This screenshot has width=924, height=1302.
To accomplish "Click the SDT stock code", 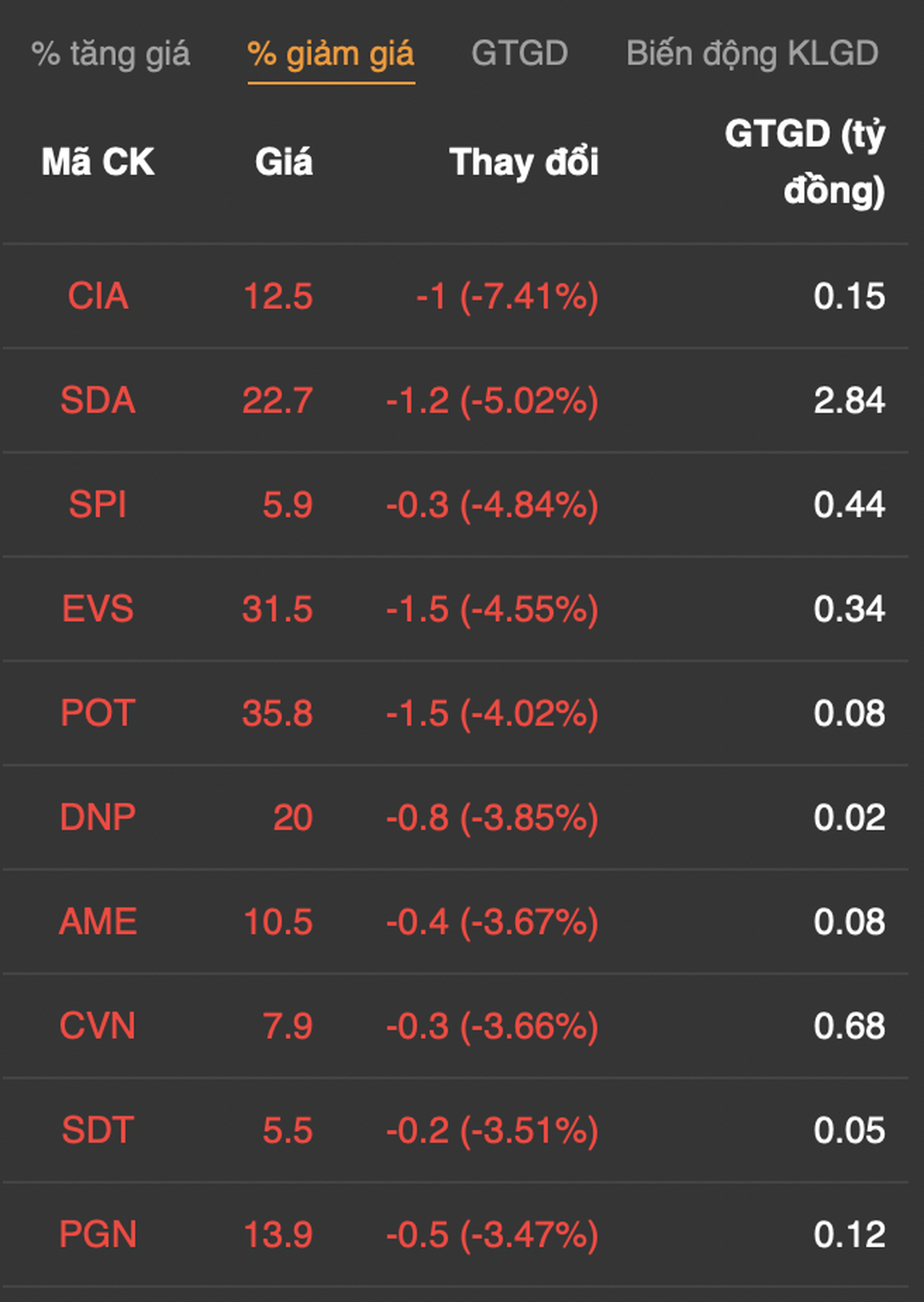I will (98, 1130).
